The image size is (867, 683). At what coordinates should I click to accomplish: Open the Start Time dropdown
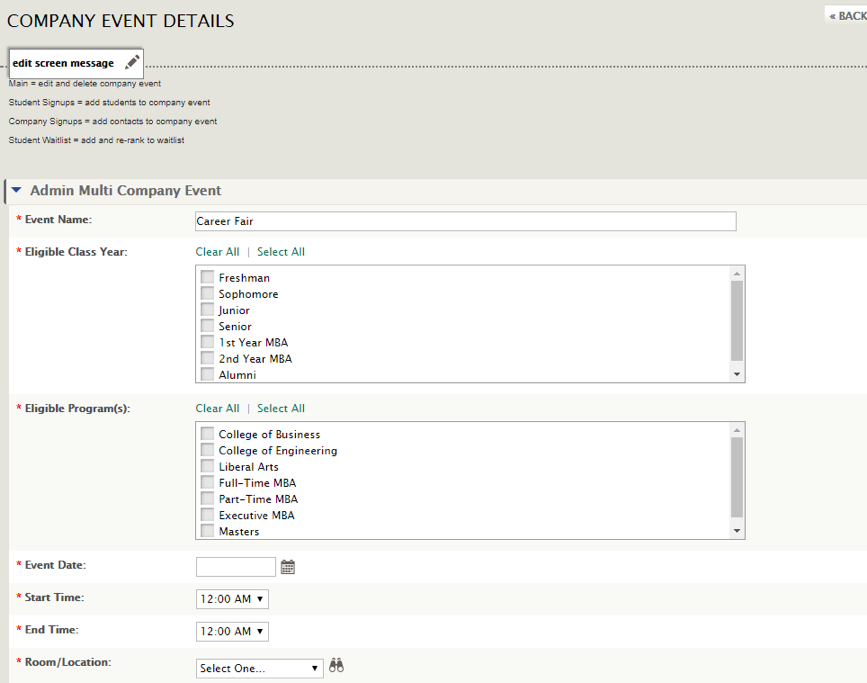click(232, 599)
